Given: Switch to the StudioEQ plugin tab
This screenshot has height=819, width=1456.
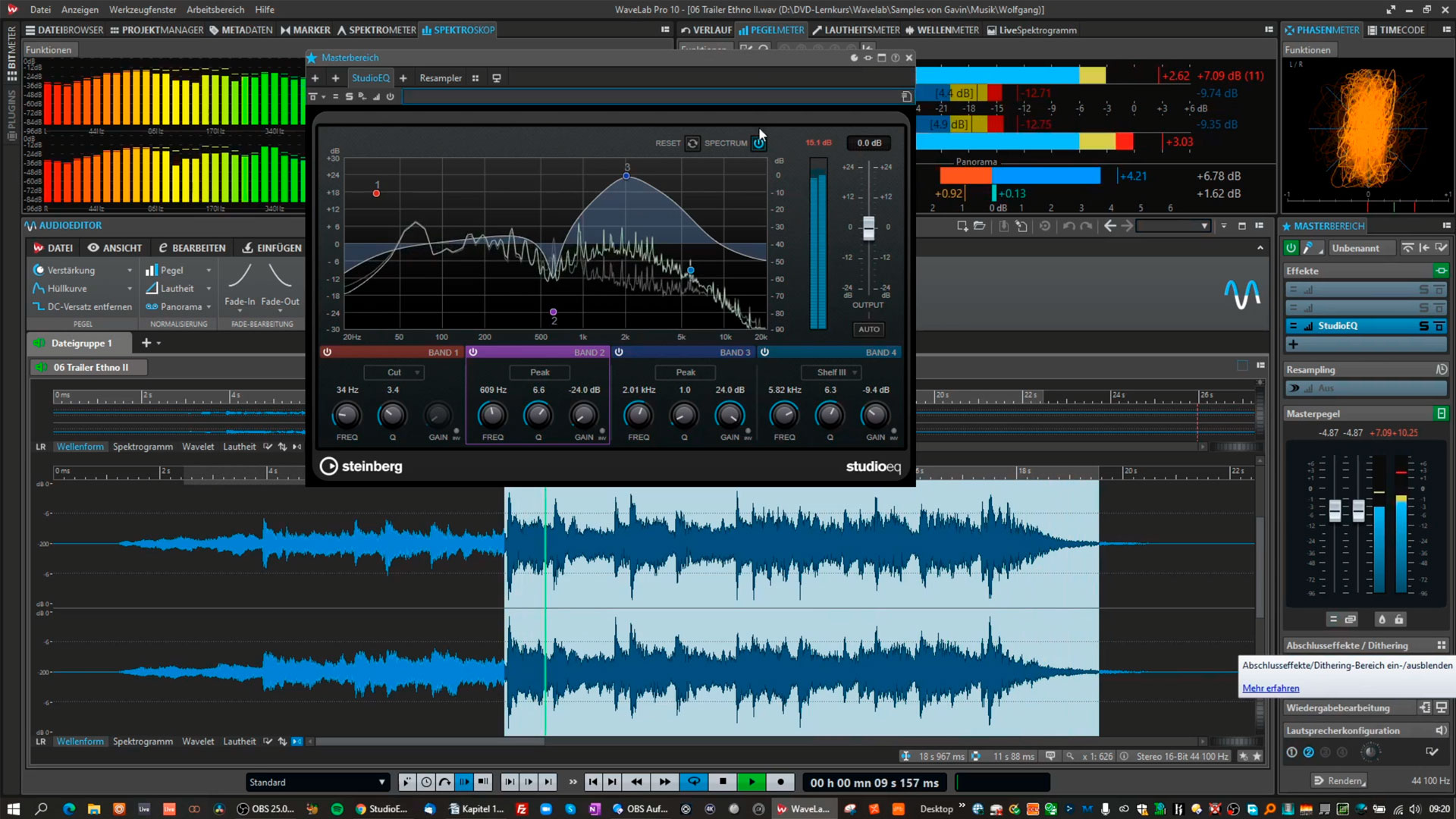Looking at the screenshot, I should tap(370, 78).
